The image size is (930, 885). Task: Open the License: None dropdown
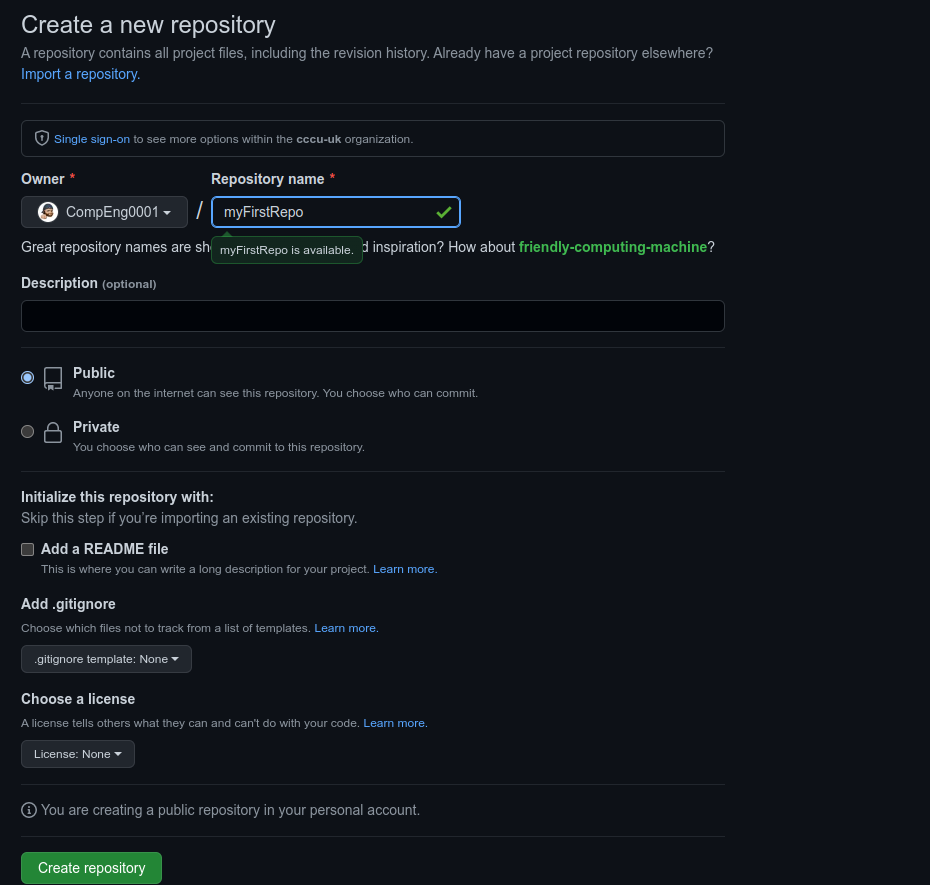pos(77,753)
